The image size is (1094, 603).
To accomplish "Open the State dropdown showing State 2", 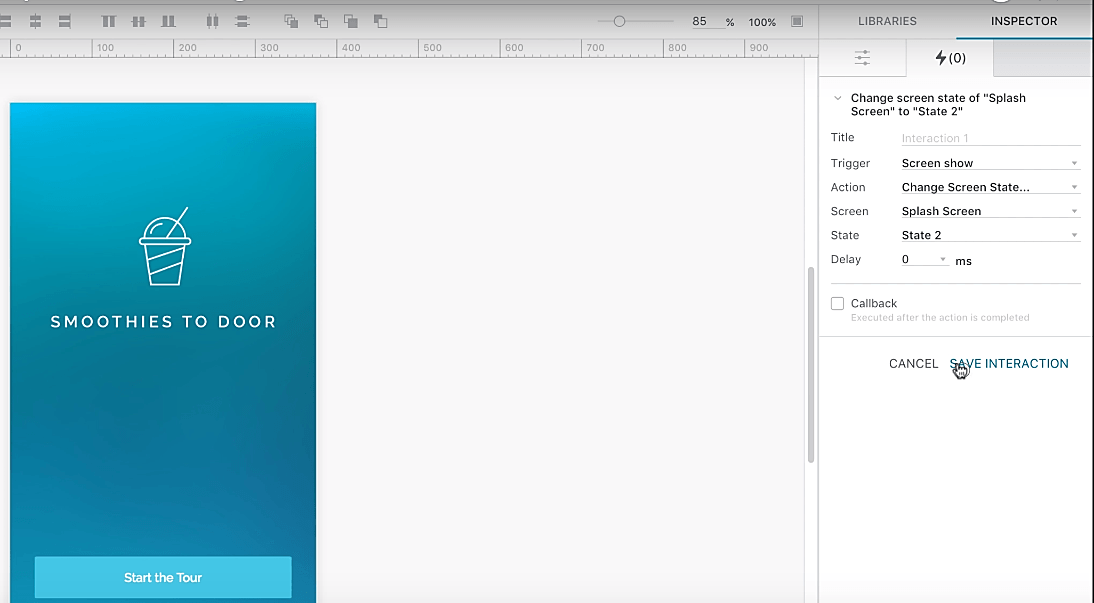I will pos(990,235).
